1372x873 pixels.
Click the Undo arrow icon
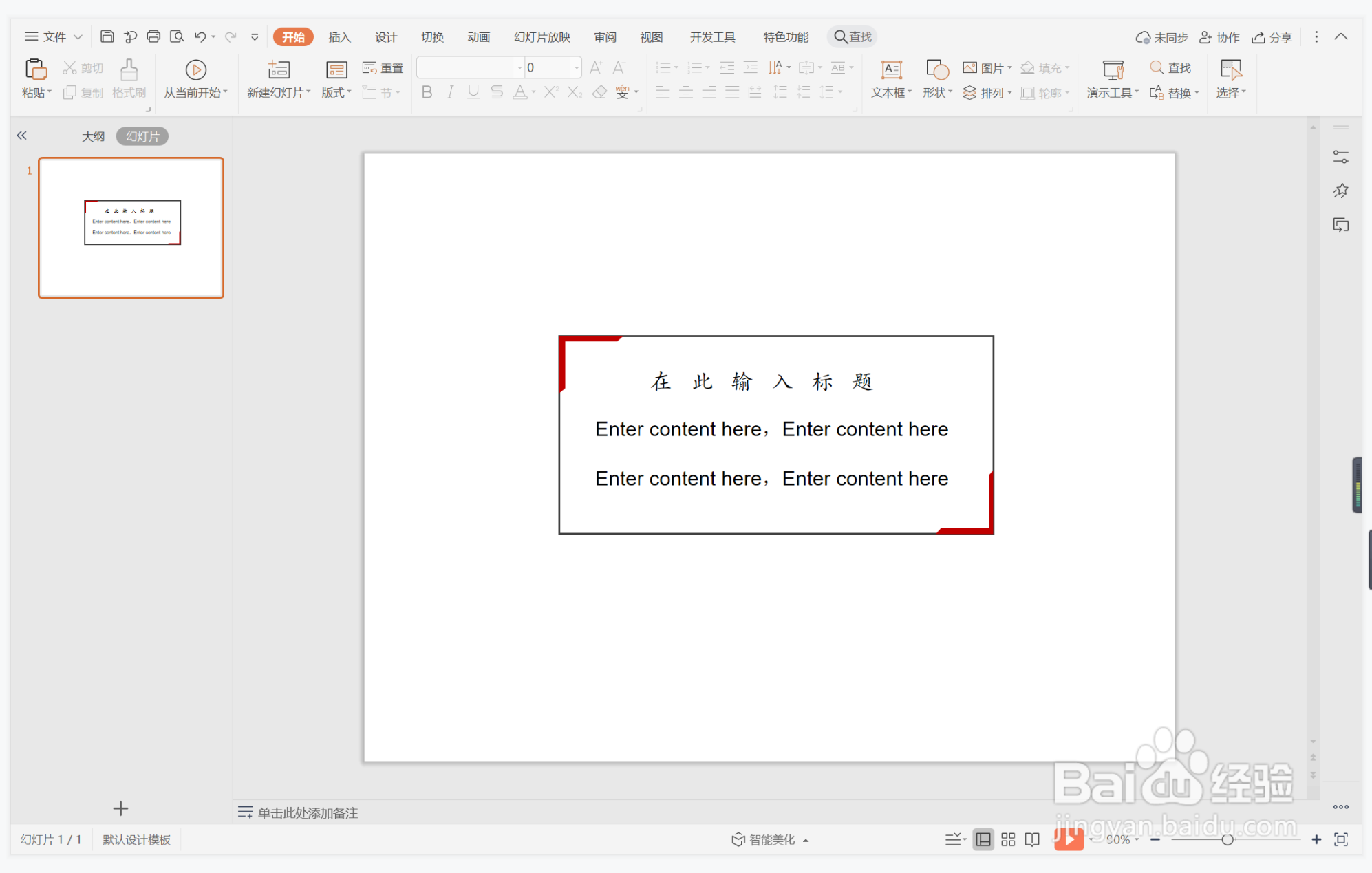pos(200,36)
